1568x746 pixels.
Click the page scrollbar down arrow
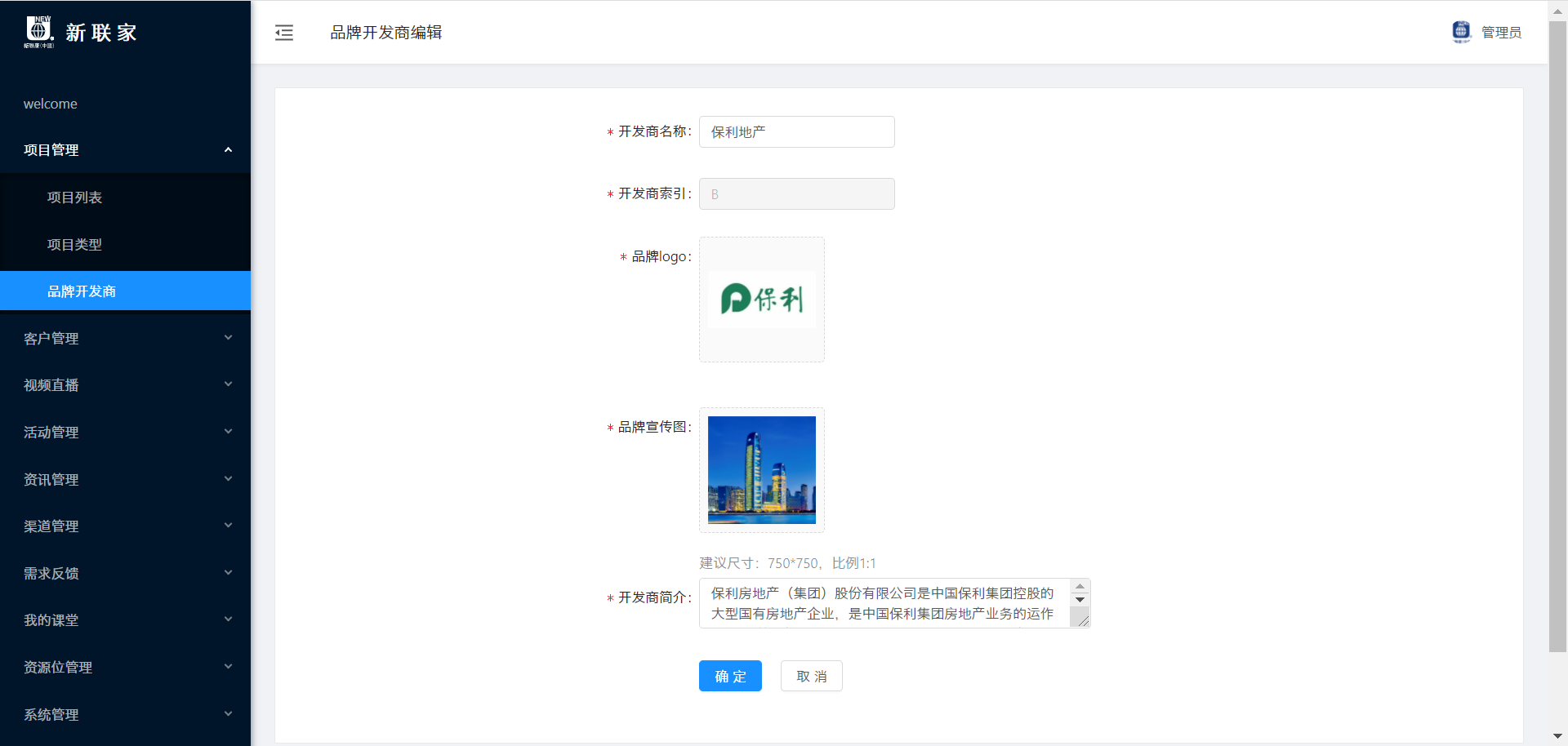(1558, 737)
